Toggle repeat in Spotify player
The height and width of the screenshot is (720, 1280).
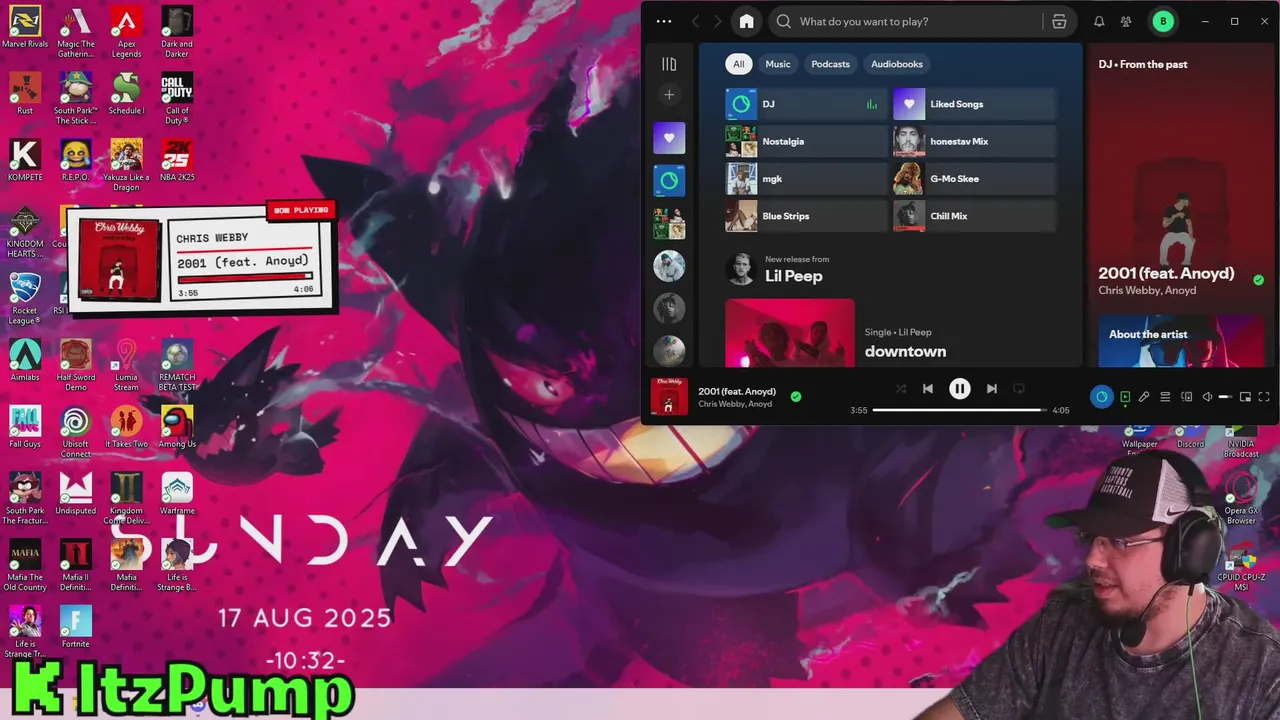click(x=1019, y=389)
